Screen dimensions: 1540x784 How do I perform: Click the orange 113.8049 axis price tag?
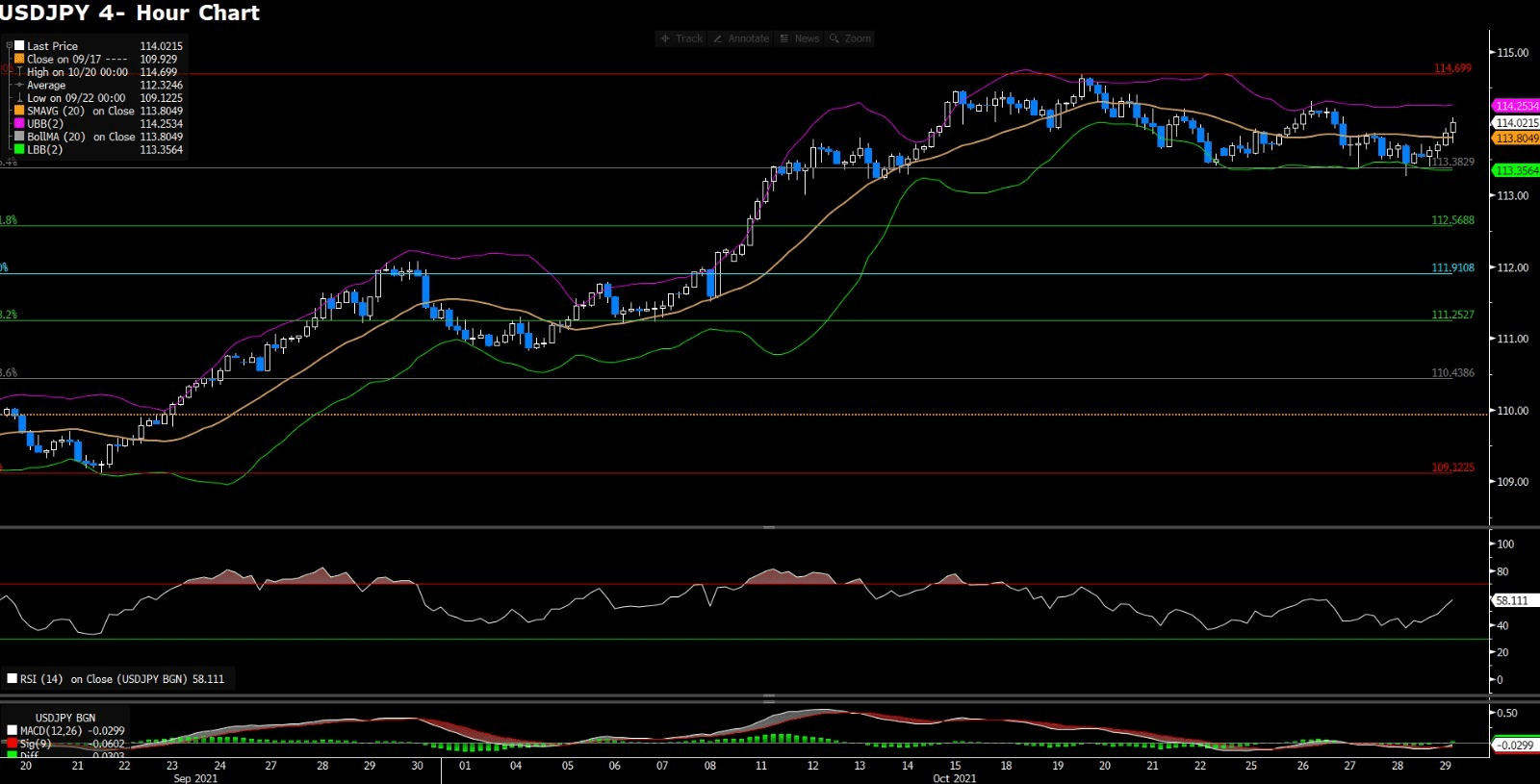1516,138
